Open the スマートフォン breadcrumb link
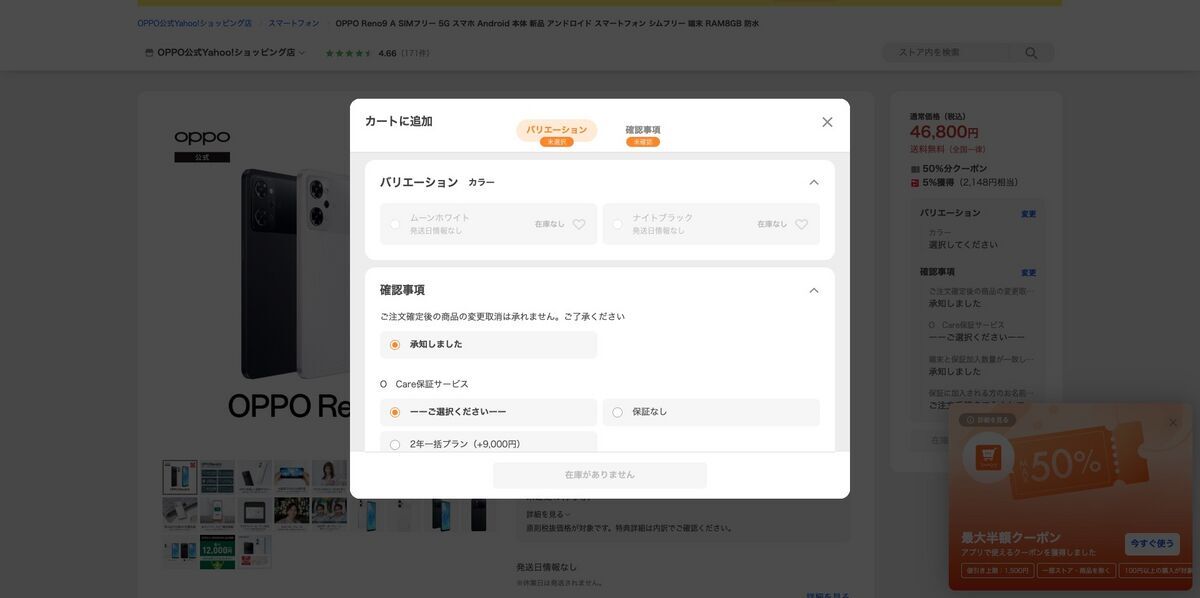 tap(293, 23)
